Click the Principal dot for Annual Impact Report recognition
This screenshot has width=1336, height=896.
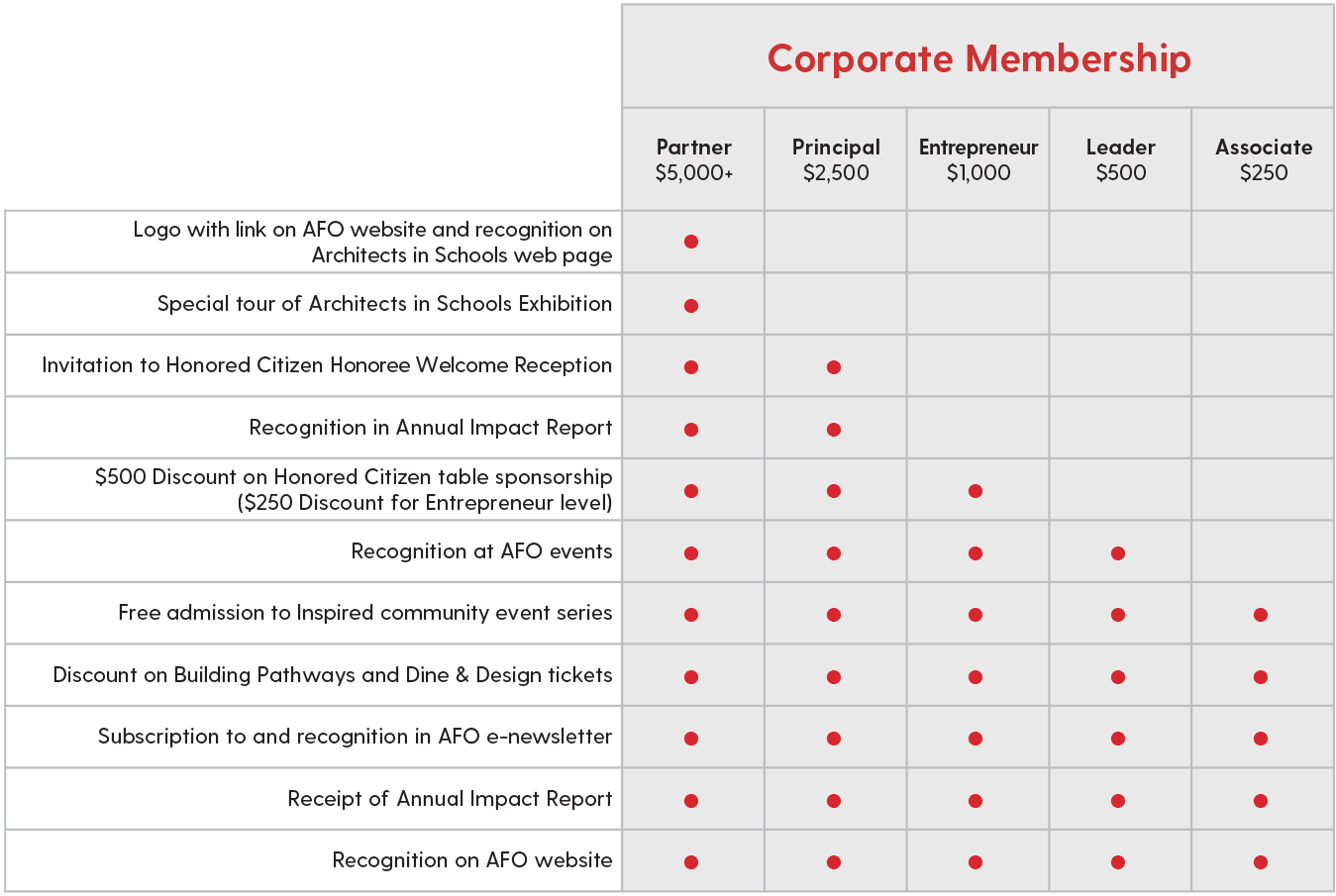(x=834, y=430)
